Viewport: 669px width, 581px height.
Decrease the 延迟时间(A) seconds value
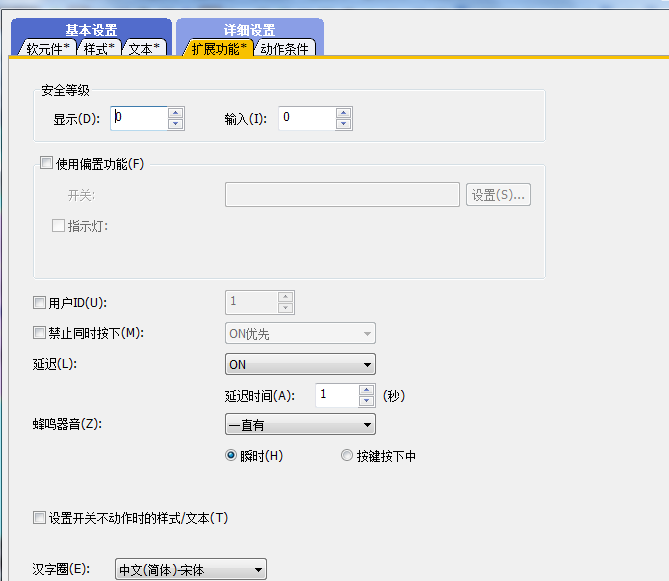[x=368, y=401]
